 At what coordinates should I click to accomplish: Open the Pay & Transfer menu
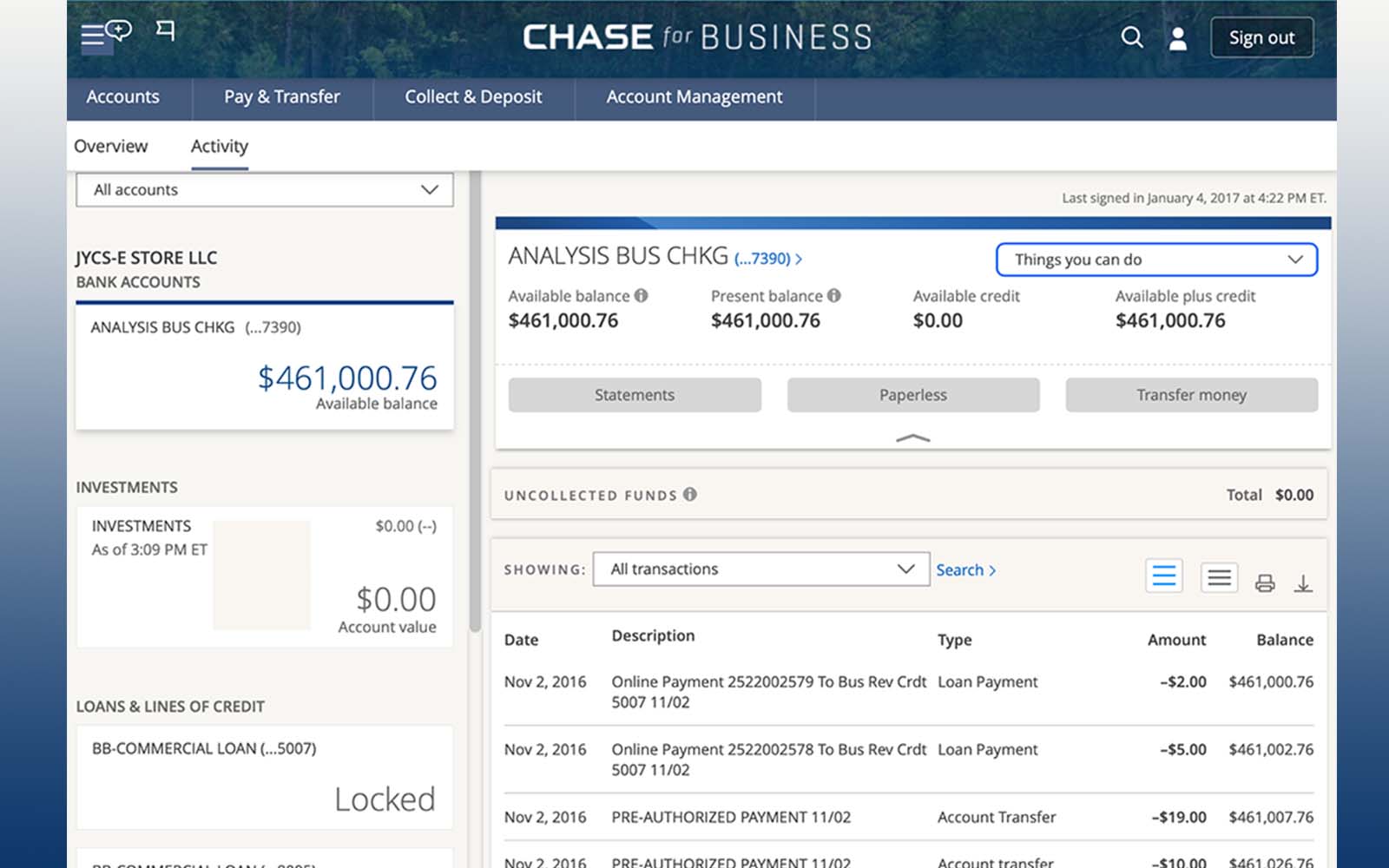(x=282, y=97)
